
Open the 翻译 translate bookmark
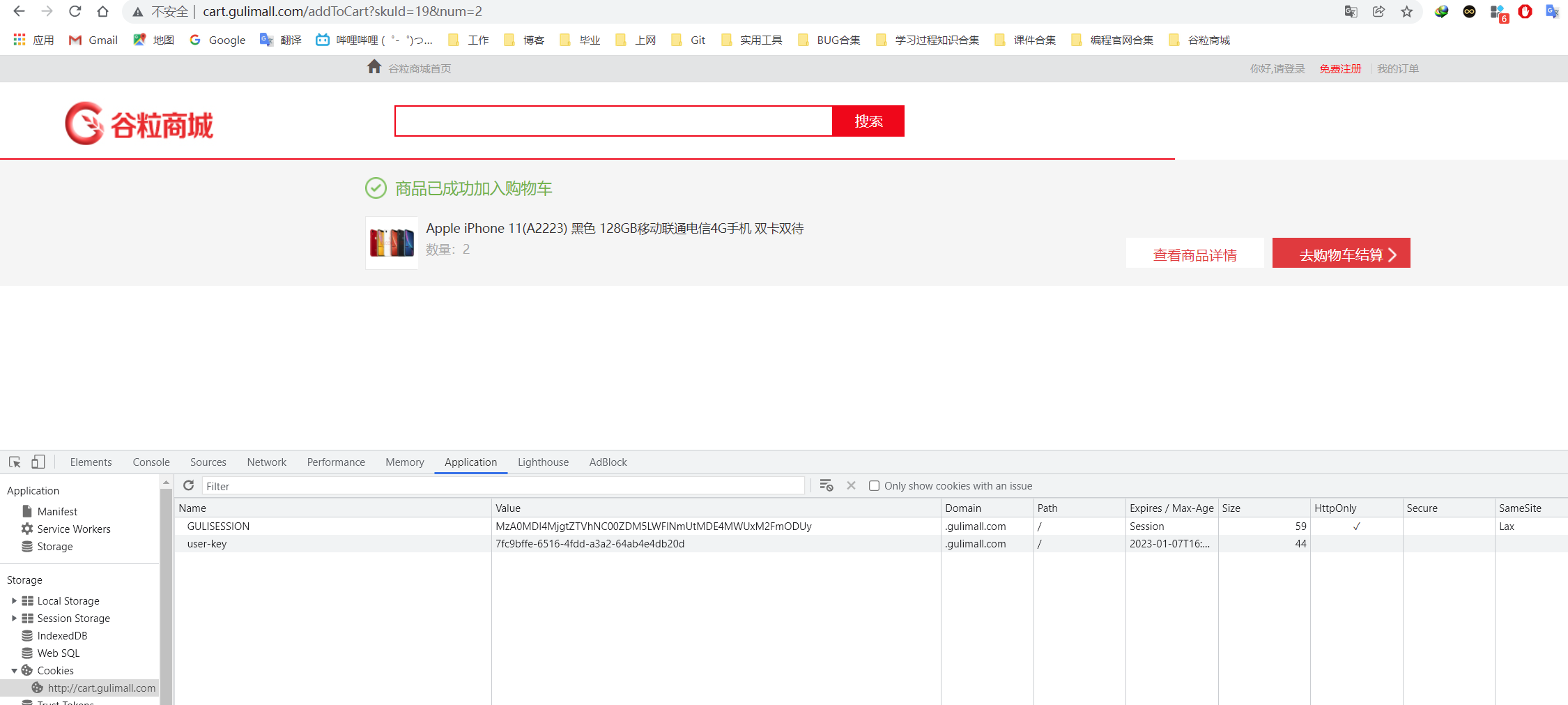pyautogui.click(x=281, y=40)
